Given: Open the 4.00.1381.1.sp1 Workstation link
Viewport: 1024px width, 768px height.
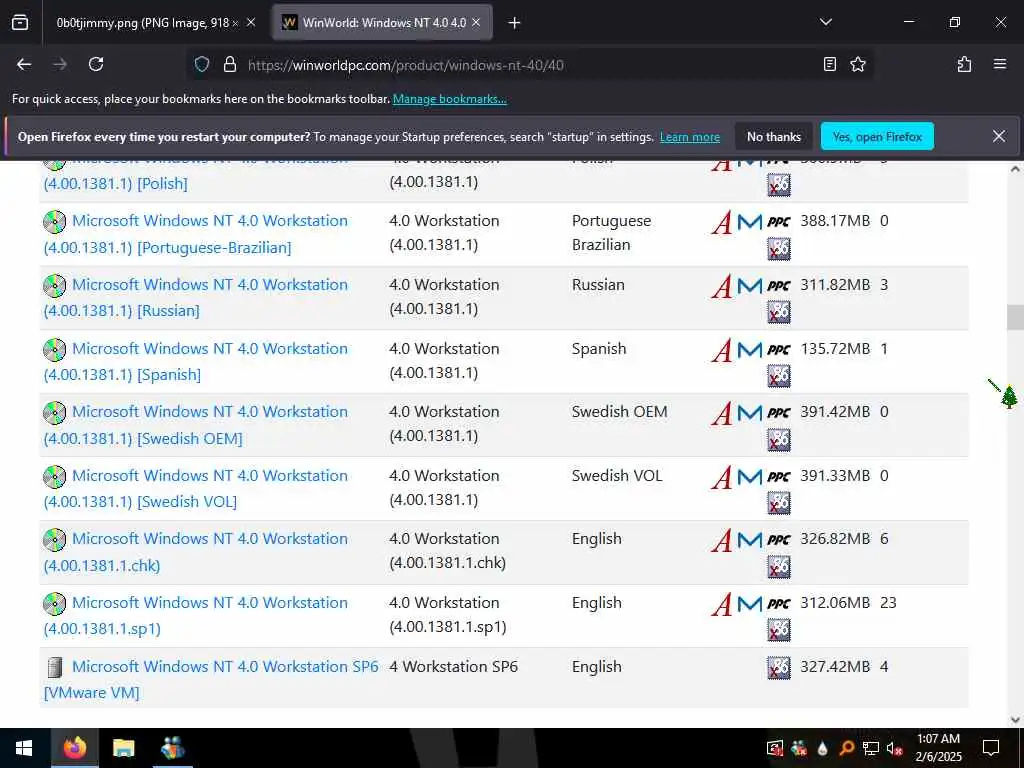Looking at the screenshot, I should (x=195, y=615).
